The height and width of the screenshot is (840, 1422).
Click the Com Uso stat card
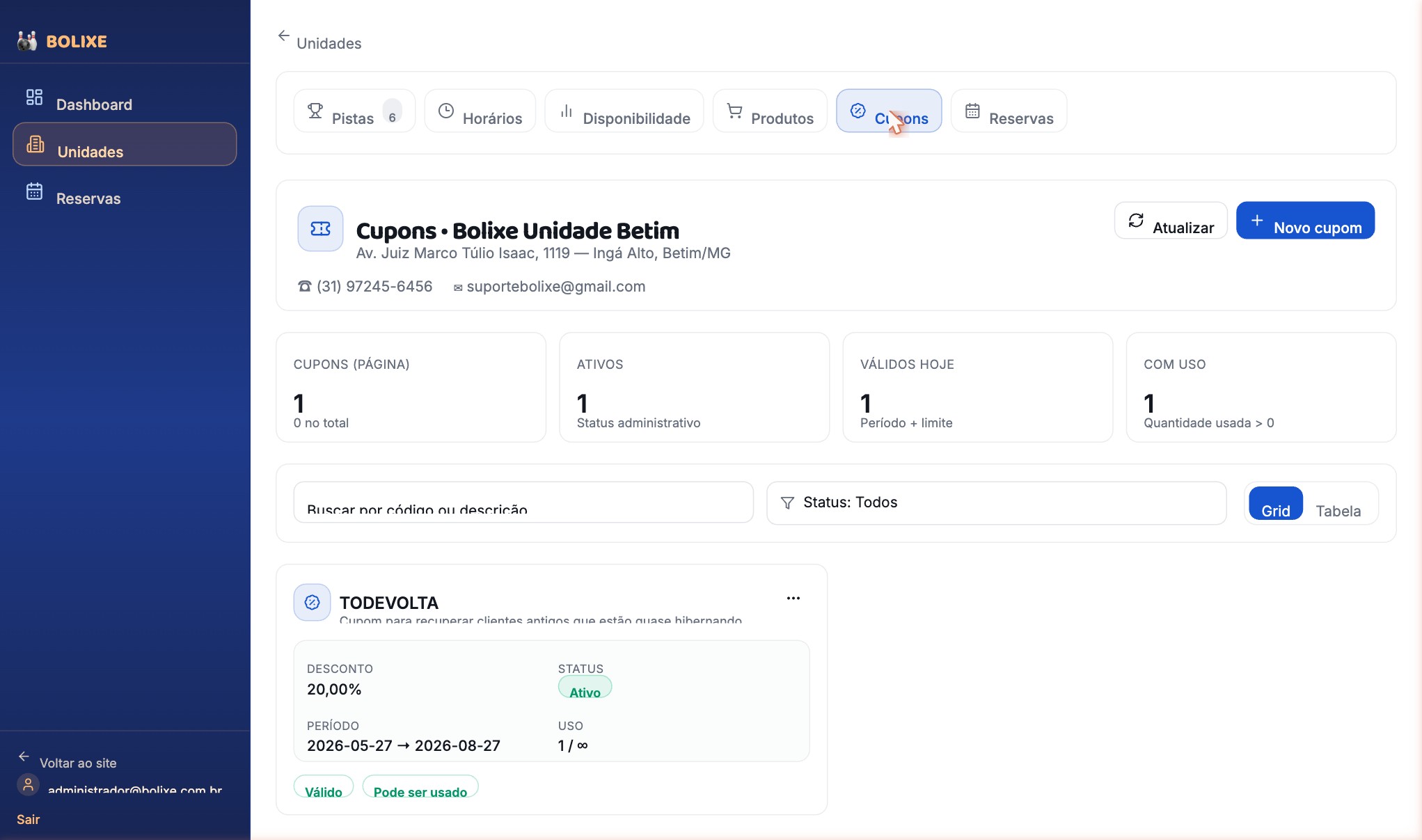click(1261, 387)
